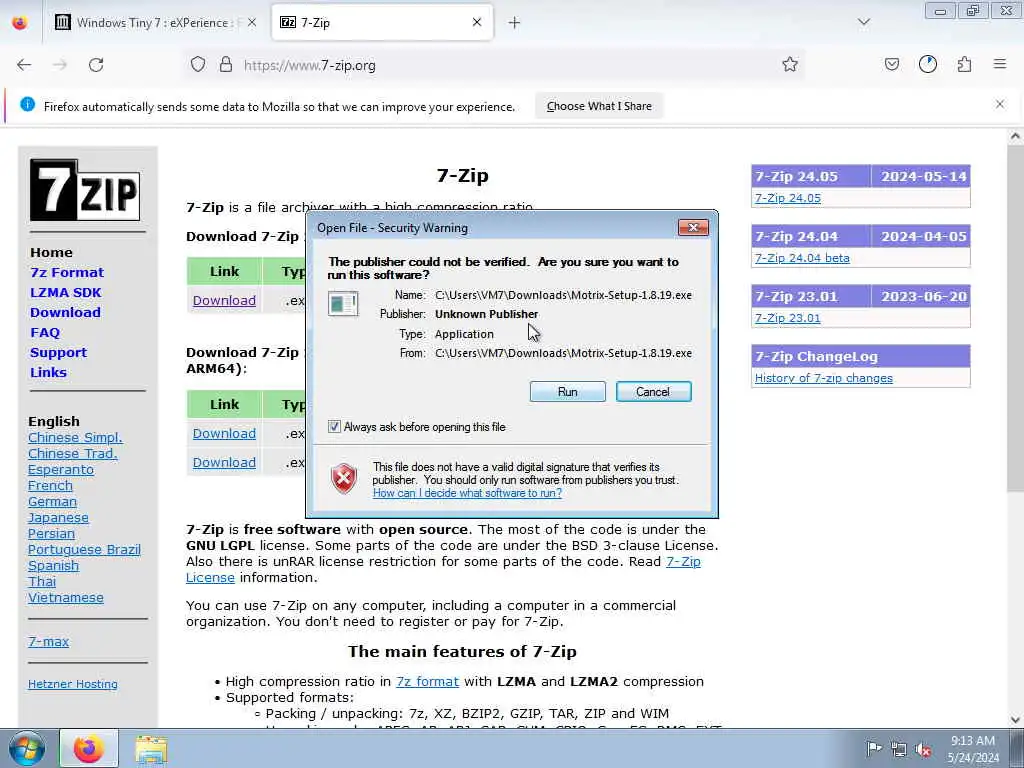
Task: Click the muted volume tray icon
Action: [923, 749]
